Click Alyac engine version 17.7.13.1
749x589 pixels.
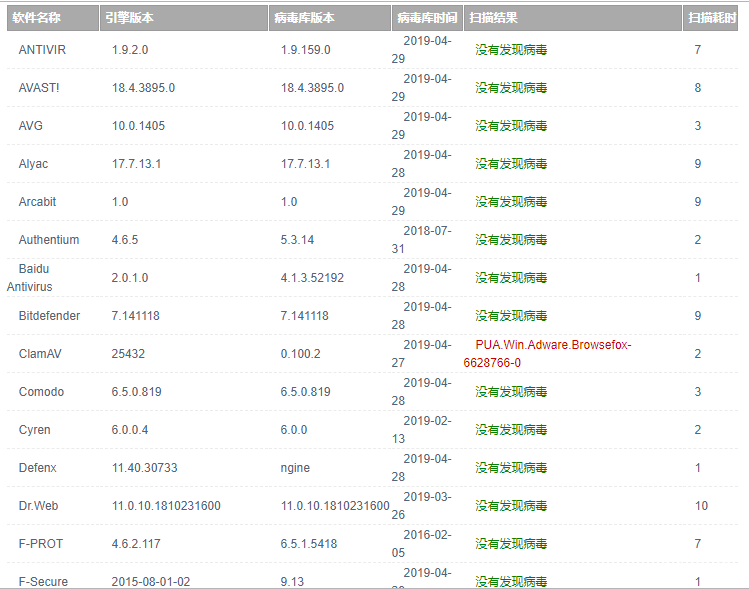(x=137, y=164)
